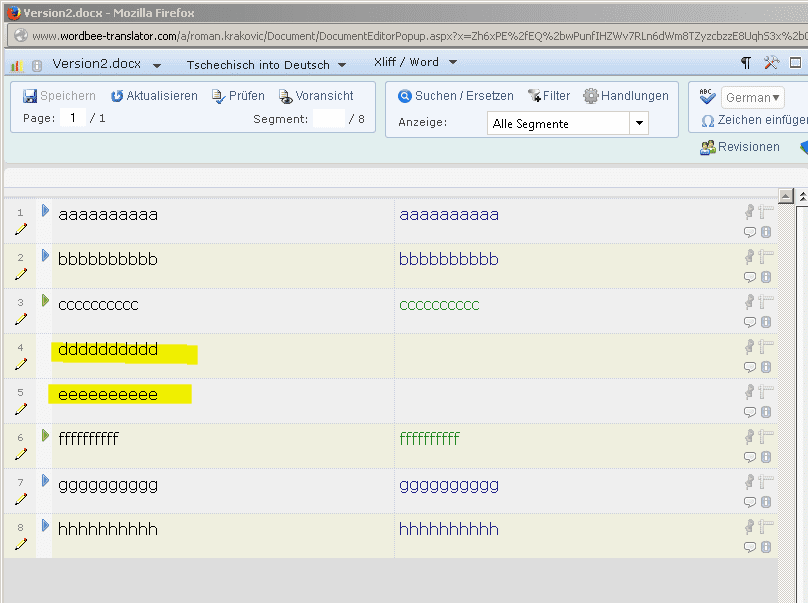The image size is (808, 603).
Task: Click the comment bubble icon in aaaaaaaaaa row
Action: coord(749,232)
